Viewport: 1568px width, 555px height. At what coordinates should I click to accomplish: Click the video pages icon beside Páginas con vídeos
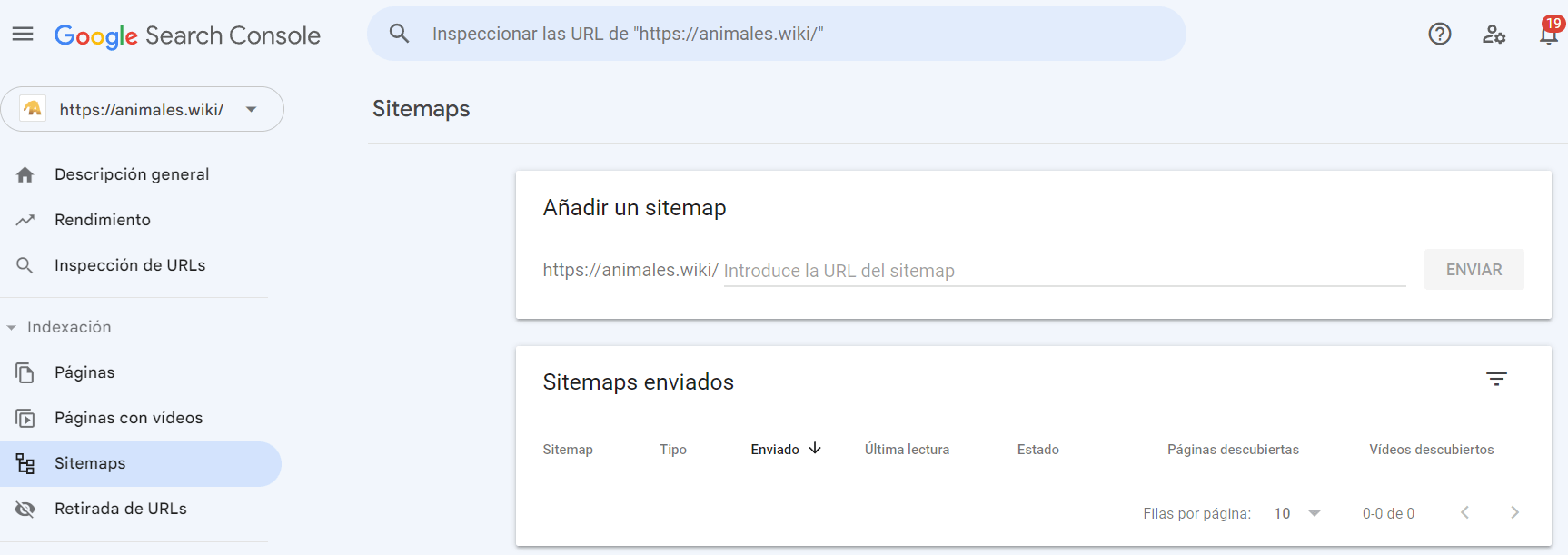tap(25, 418)
